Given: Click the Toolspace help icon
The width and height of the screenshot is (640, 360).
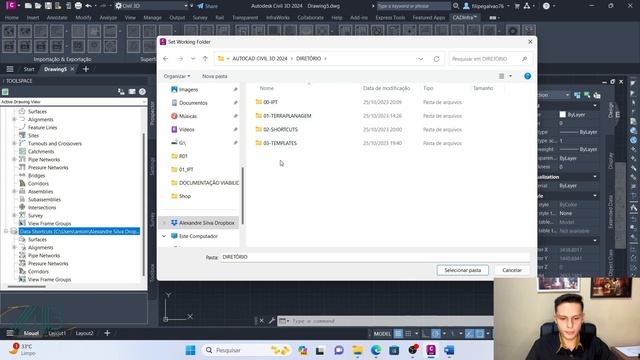Looking at the screenshot, I should pos(142,92).
